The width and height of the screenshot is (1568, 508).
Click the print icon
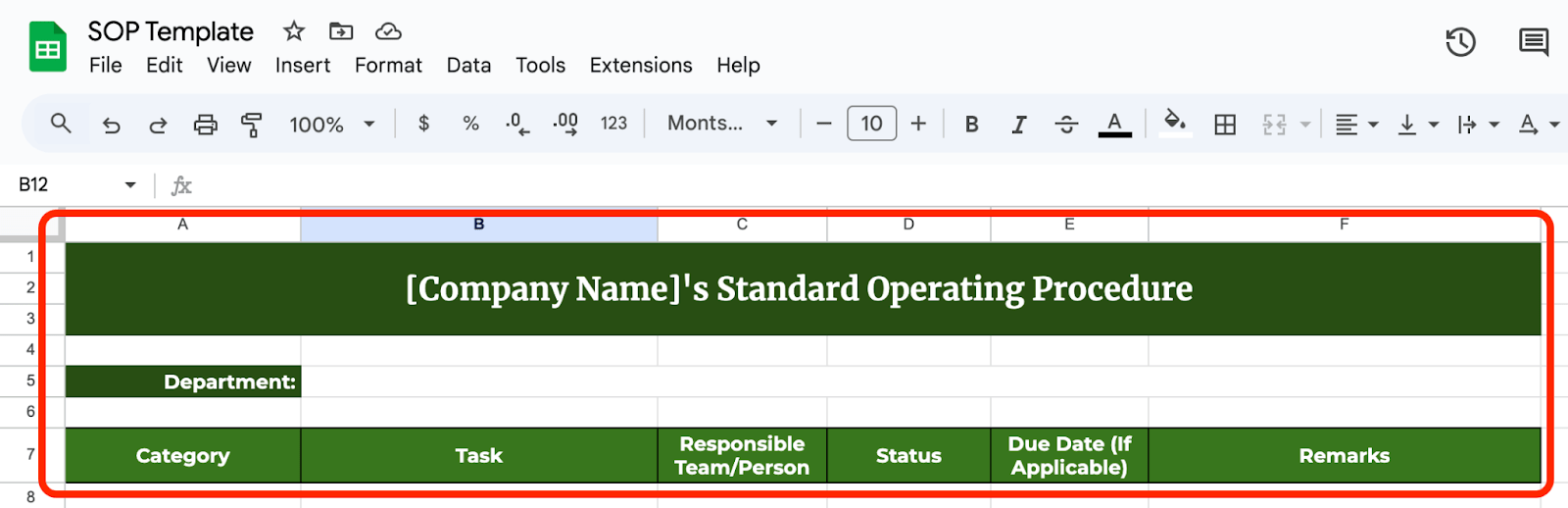click(x=205, y=125)
